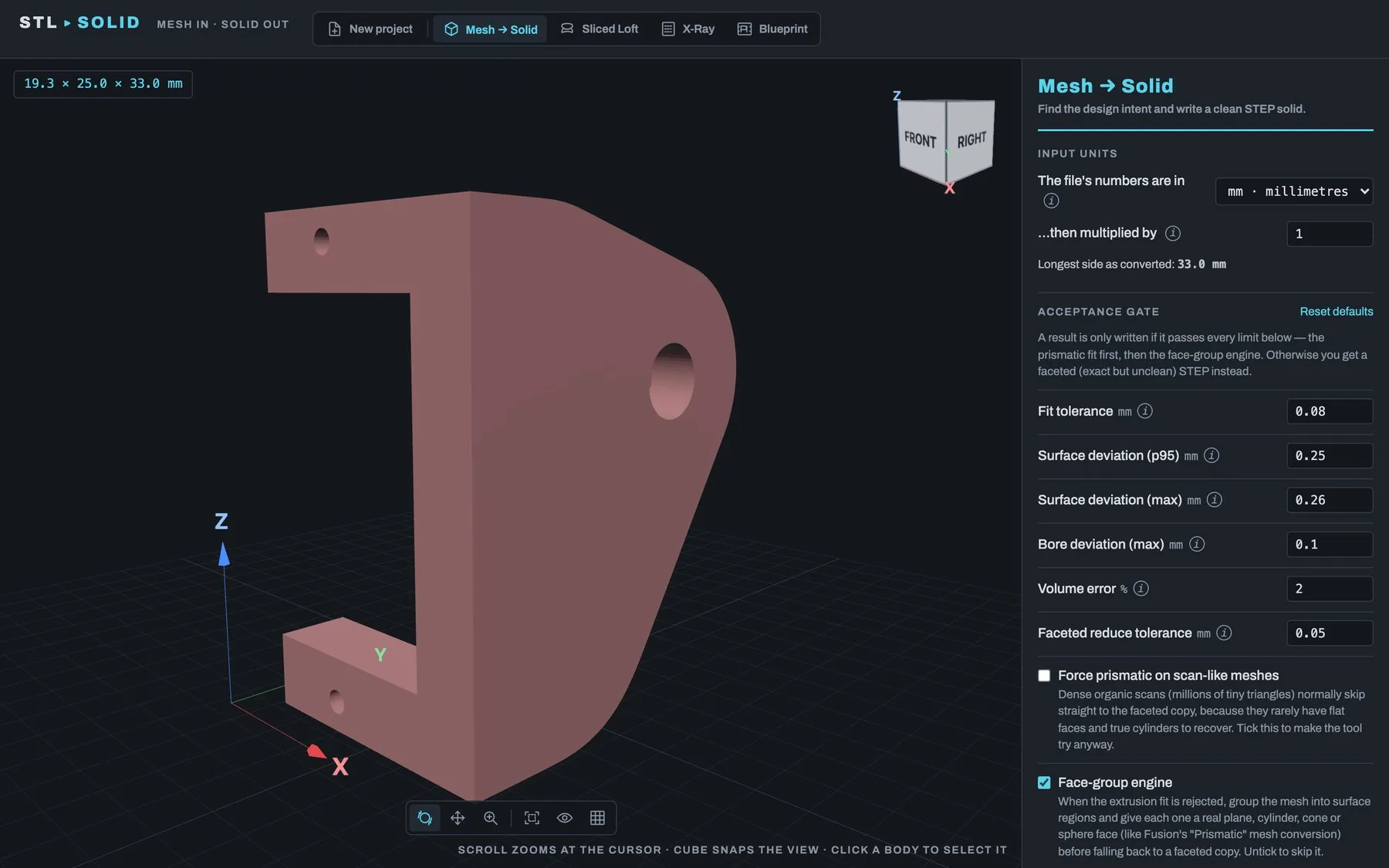Click info icon next to Fit tolerance
Screen dimensions: 1389x868
1145,411
